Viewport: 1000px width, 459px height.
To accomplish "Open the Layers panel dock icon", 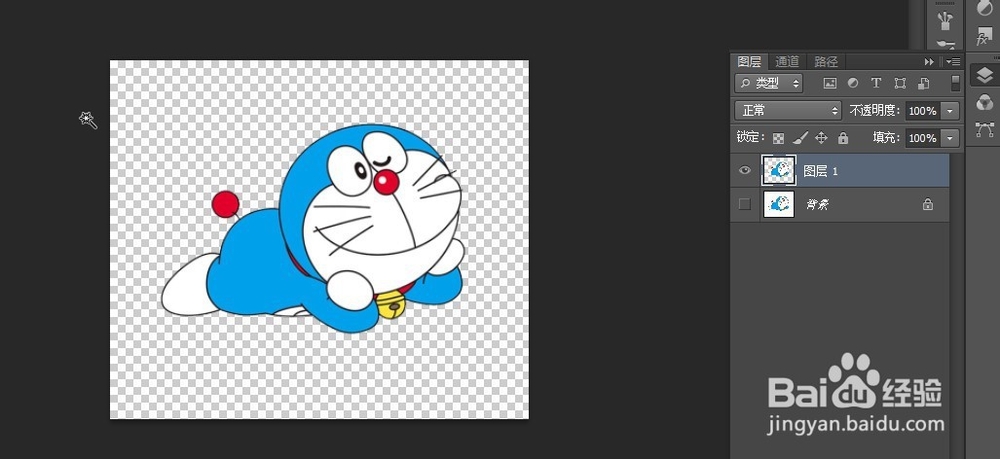I will pos(985,76).
